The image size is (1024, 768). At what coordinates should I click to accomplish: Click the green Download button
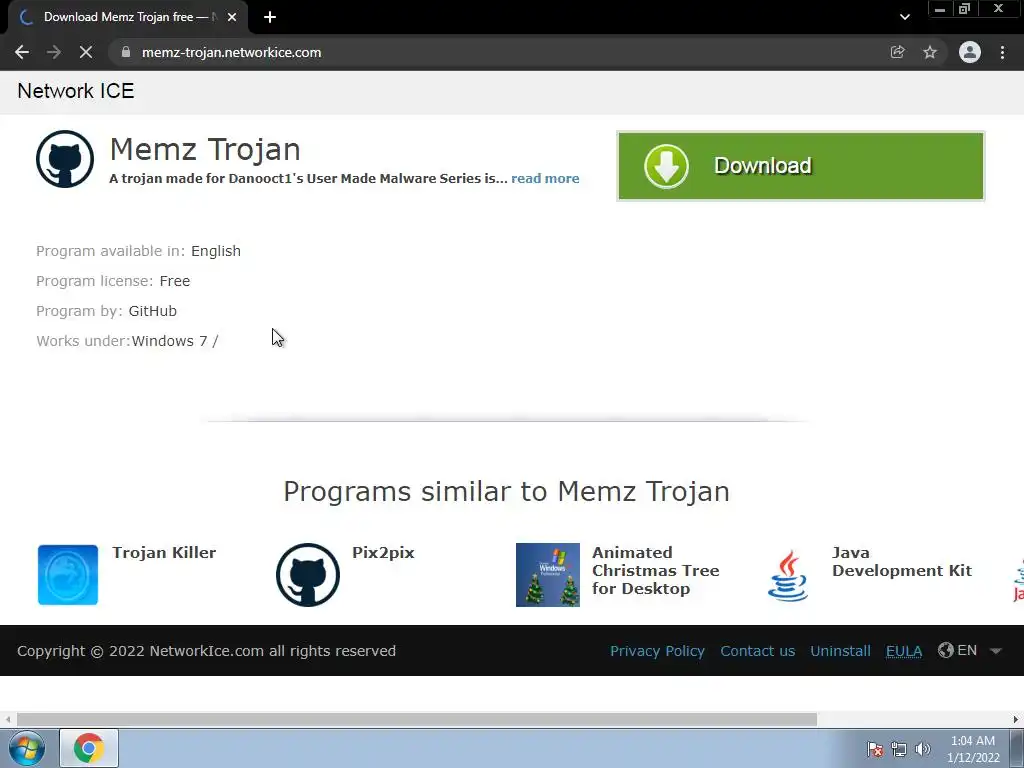pyautogui.click(x=801, y=166)
